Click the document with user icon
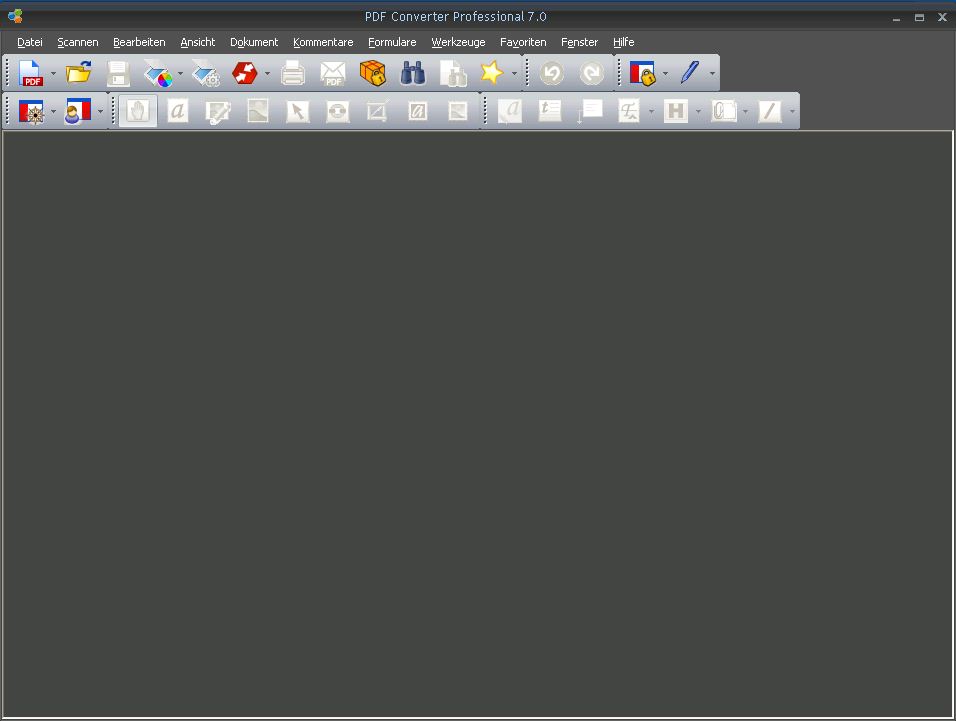Screen dimensions: 956x721 (77, 112)
